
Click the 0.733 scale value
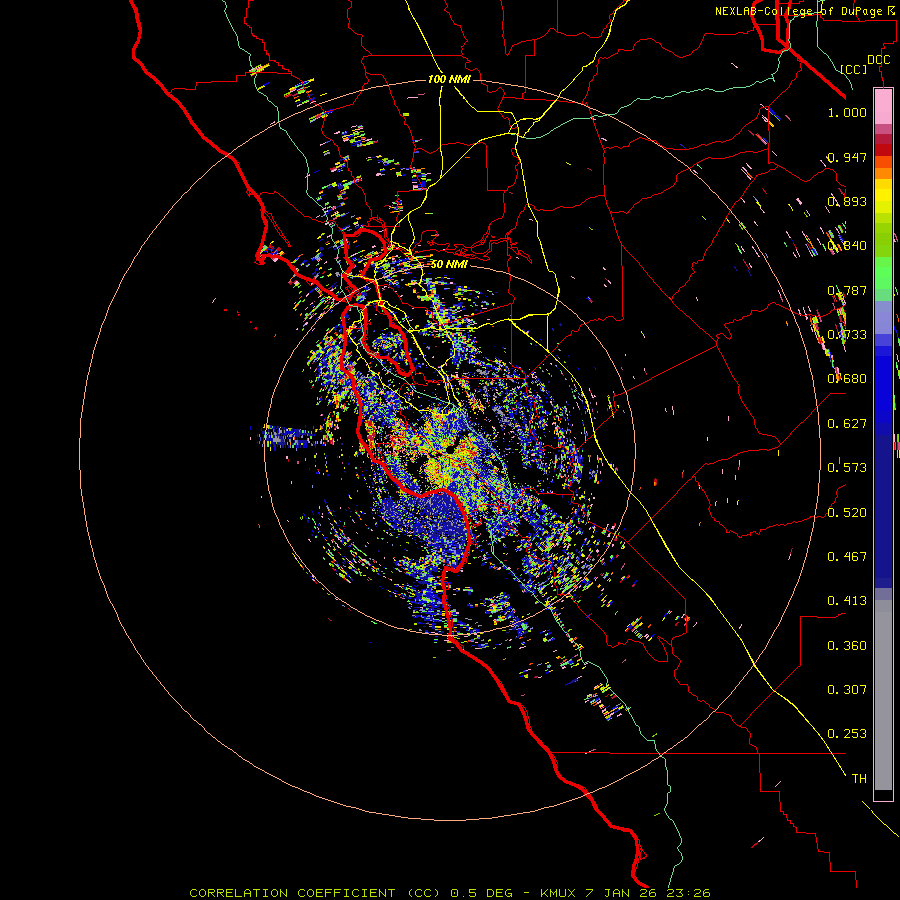(x=847, y=335)
